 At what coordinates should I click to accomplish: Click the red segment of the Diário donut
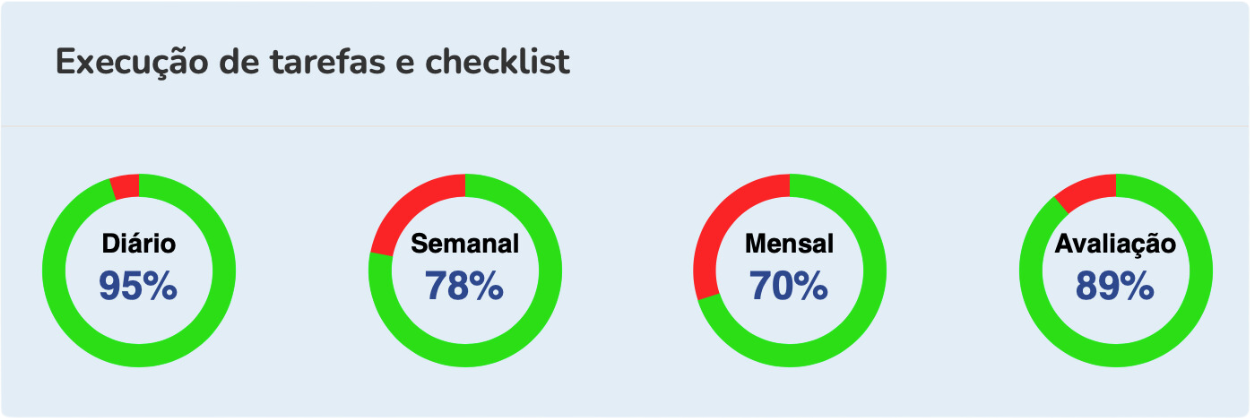pos(125,186)
